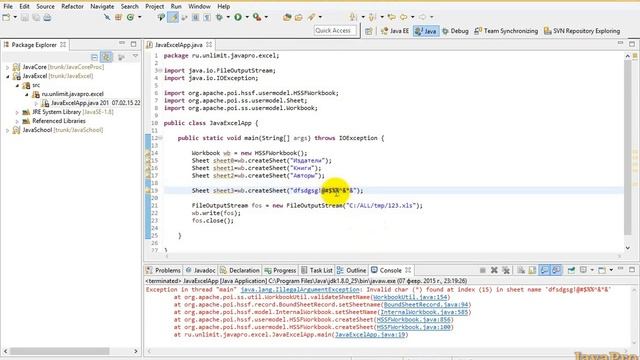The width and height of the screenshot is (640, 360).
Task: Click the Quick Access search field
Action: pyautogui.click(x=335, y=31)
